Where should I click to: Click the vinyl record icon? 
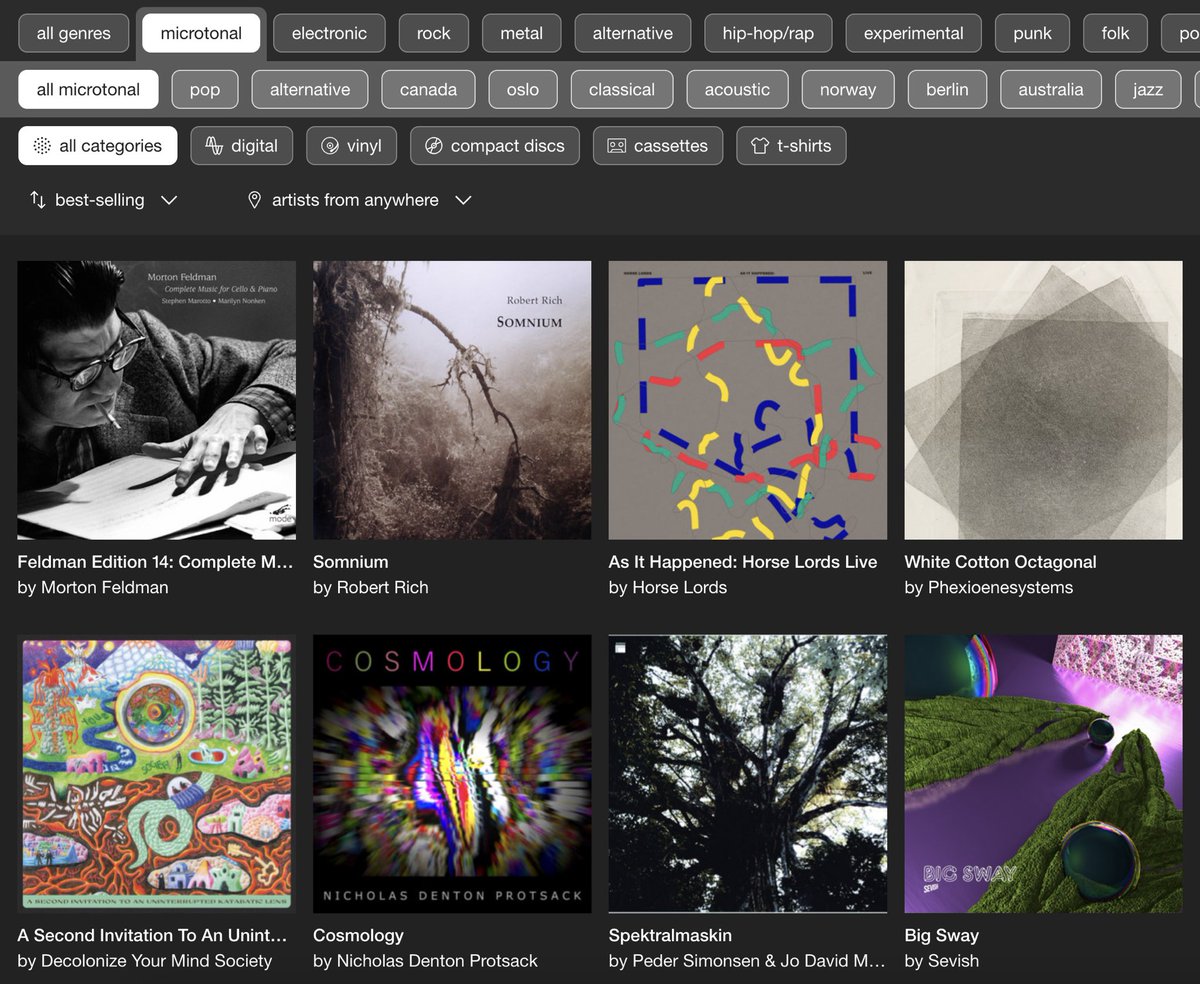tap(330, 146)
